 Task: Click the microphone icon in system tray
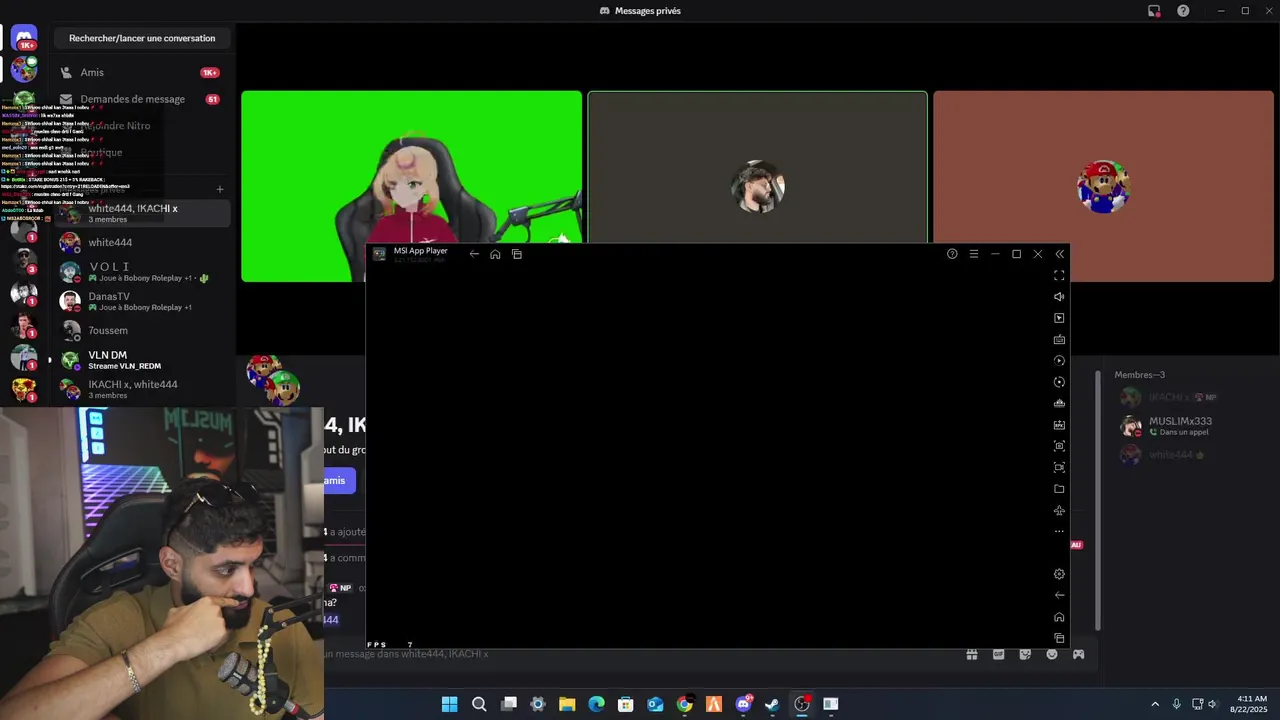pyautogui.click(x=1176, y=704)
